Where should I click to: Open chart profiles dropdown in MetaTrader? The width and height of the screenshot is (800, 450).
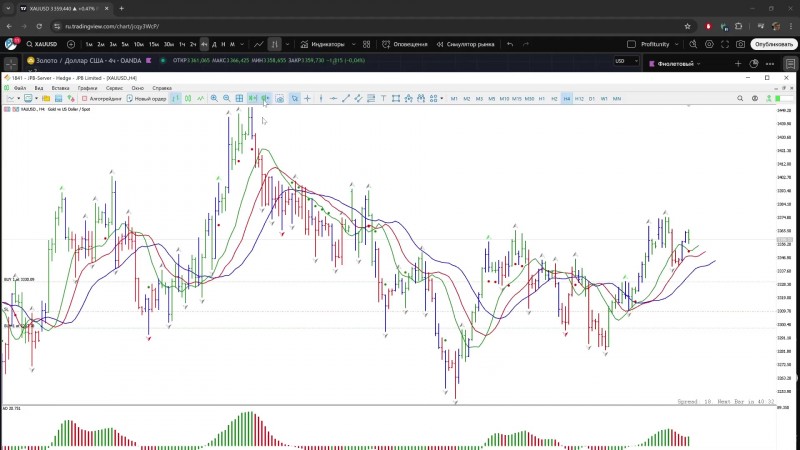tap(36, 98)
